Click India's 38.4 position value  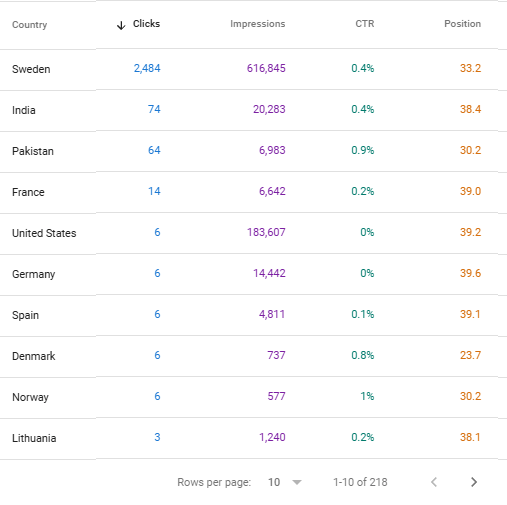470,109
